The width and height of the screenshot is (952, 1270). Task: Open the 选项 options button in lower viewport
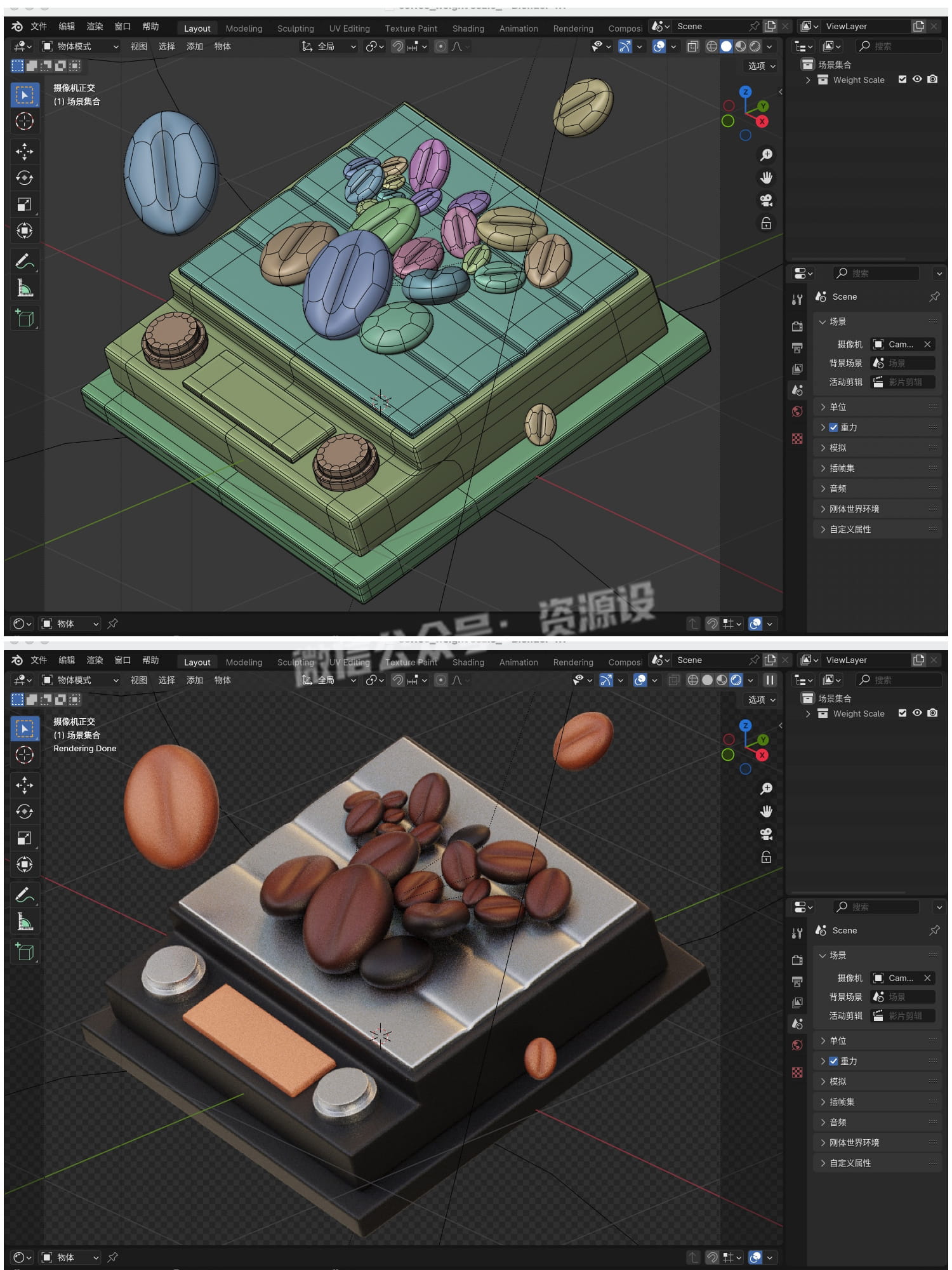click(761, 699)
